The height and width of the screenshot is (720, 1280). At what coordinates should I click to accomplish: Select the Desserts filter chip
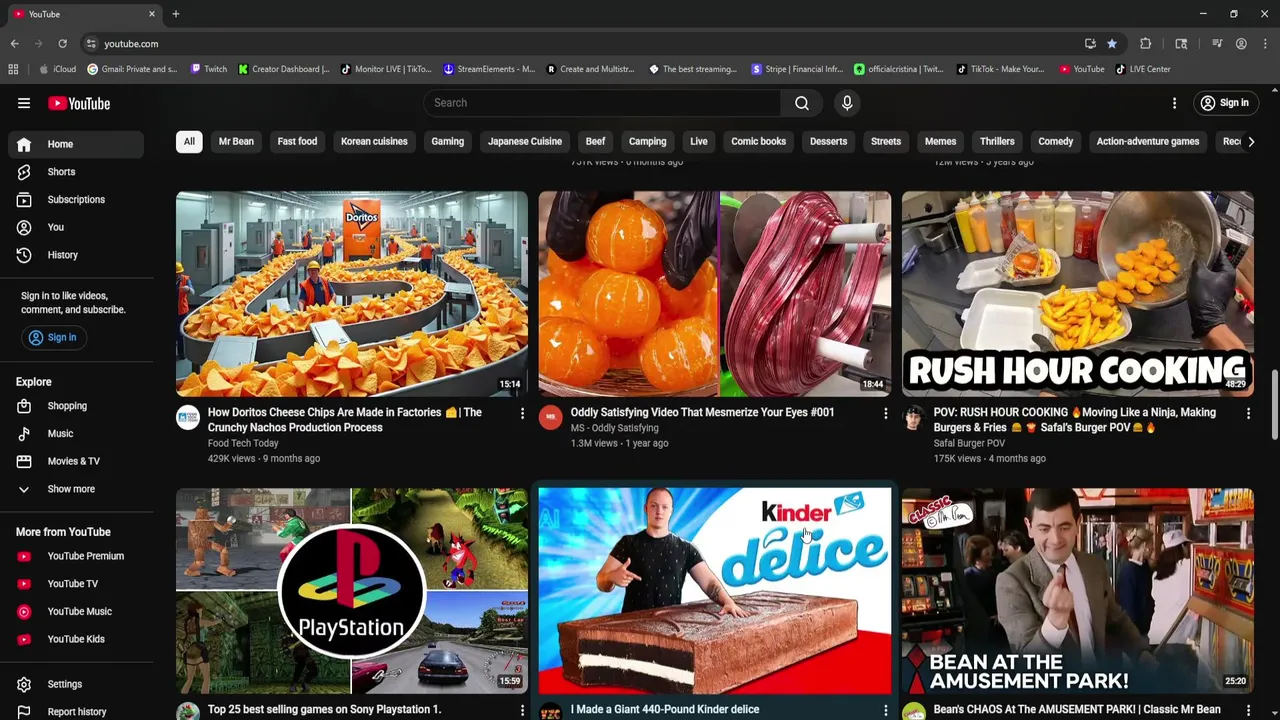(x=828, y=141)
